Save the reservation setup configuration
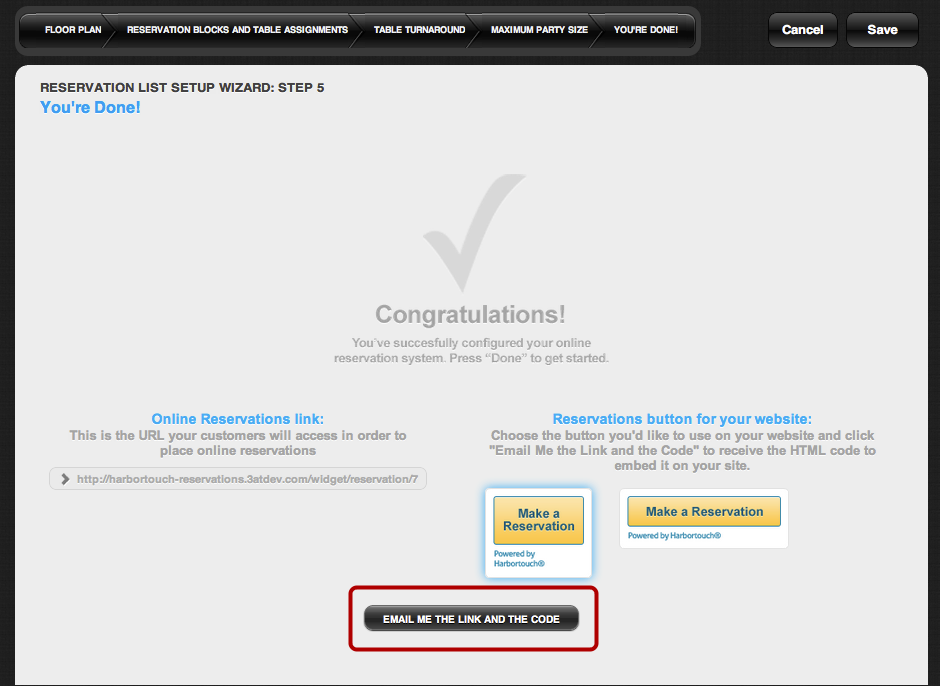940x686 pixels. pos(882,30)
